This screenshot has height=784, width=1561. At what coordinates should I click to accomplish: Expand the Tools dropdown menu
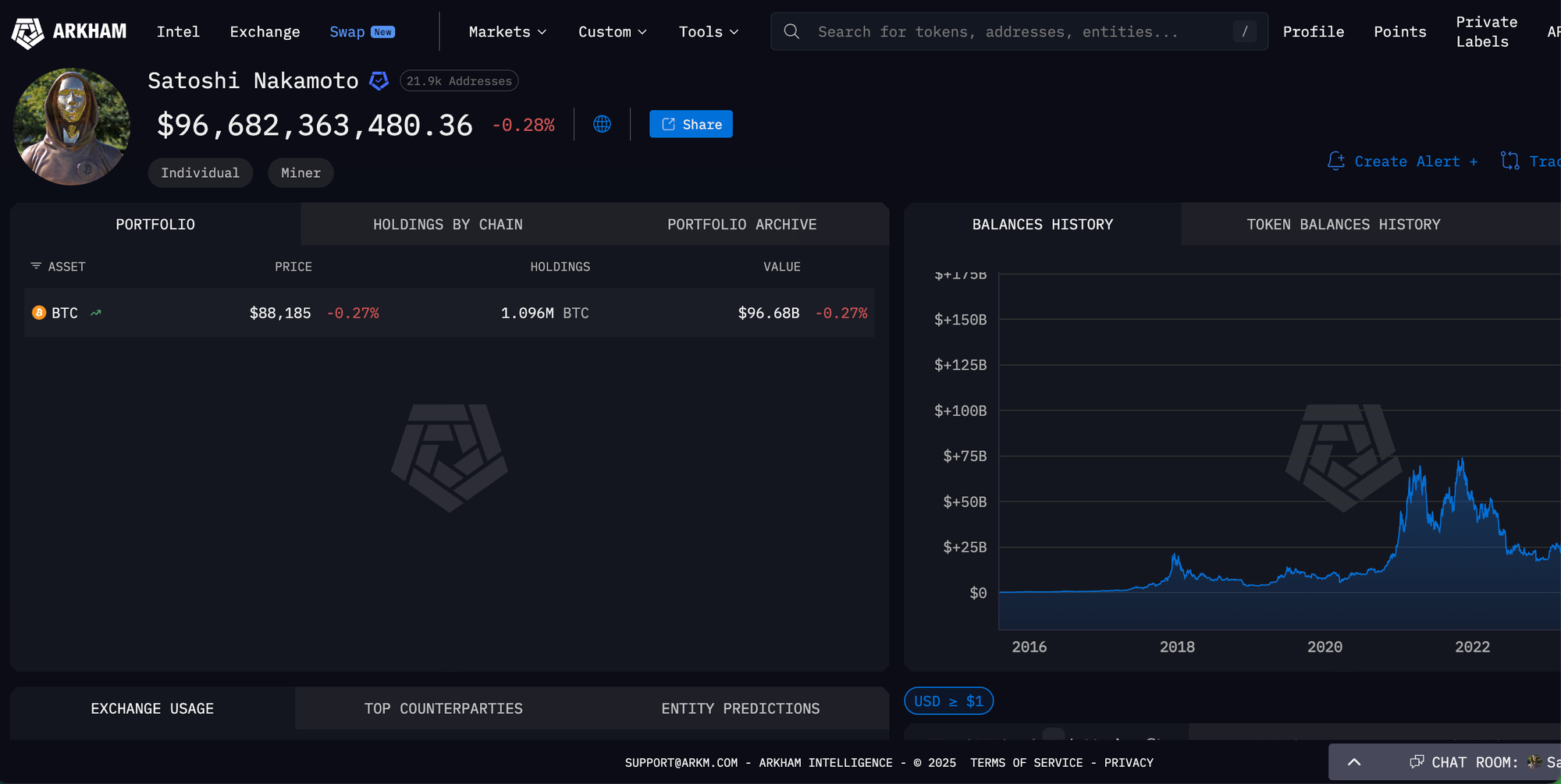[x=708, y=32]
